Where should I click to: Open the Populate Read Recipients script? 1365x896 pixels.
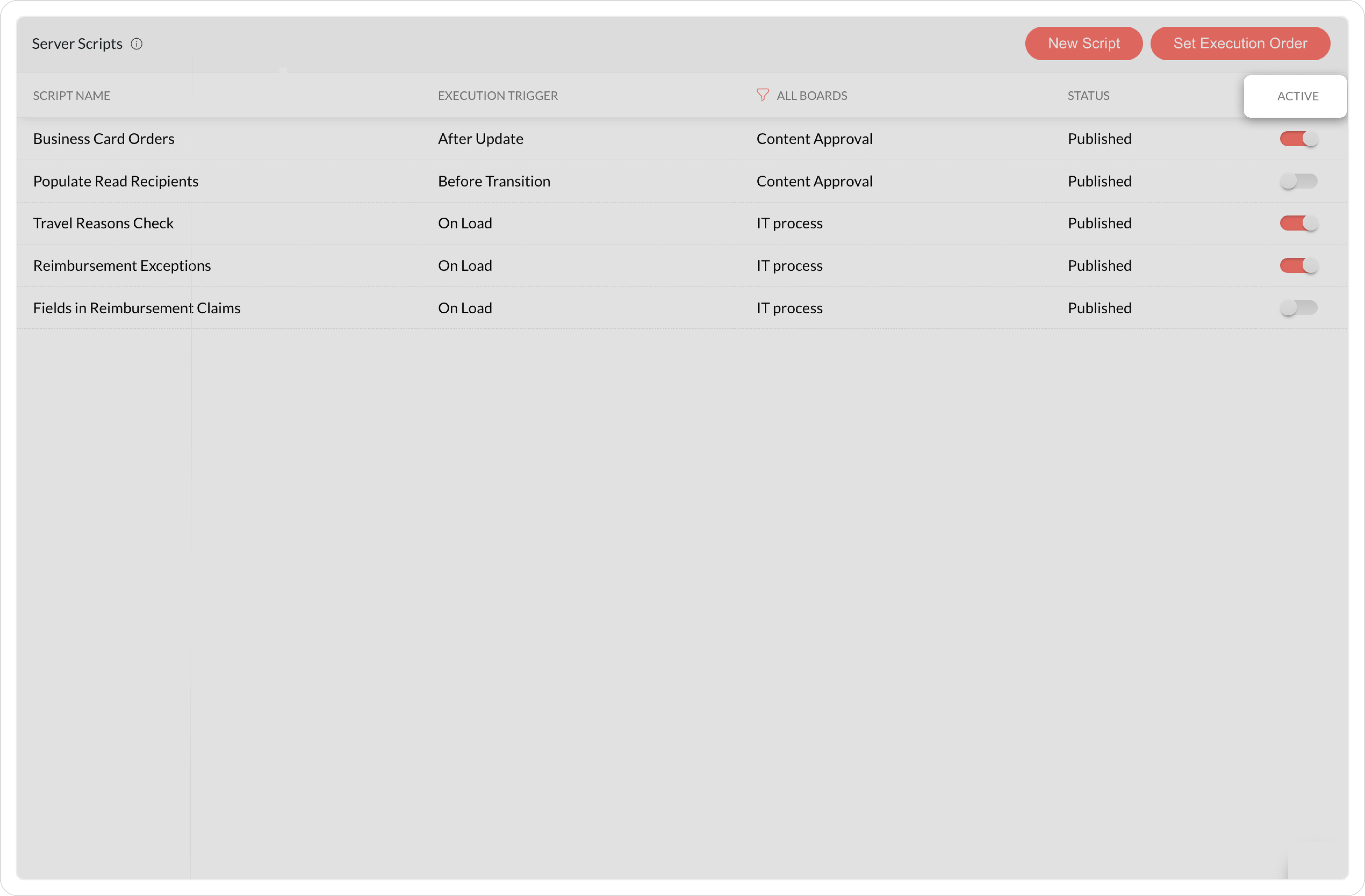(x=116, y=181)
